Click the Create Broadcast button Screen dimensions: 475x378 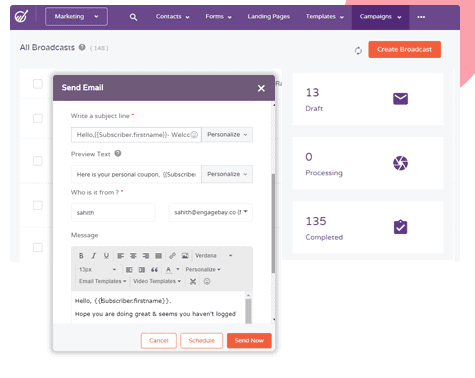click(404, 49)
